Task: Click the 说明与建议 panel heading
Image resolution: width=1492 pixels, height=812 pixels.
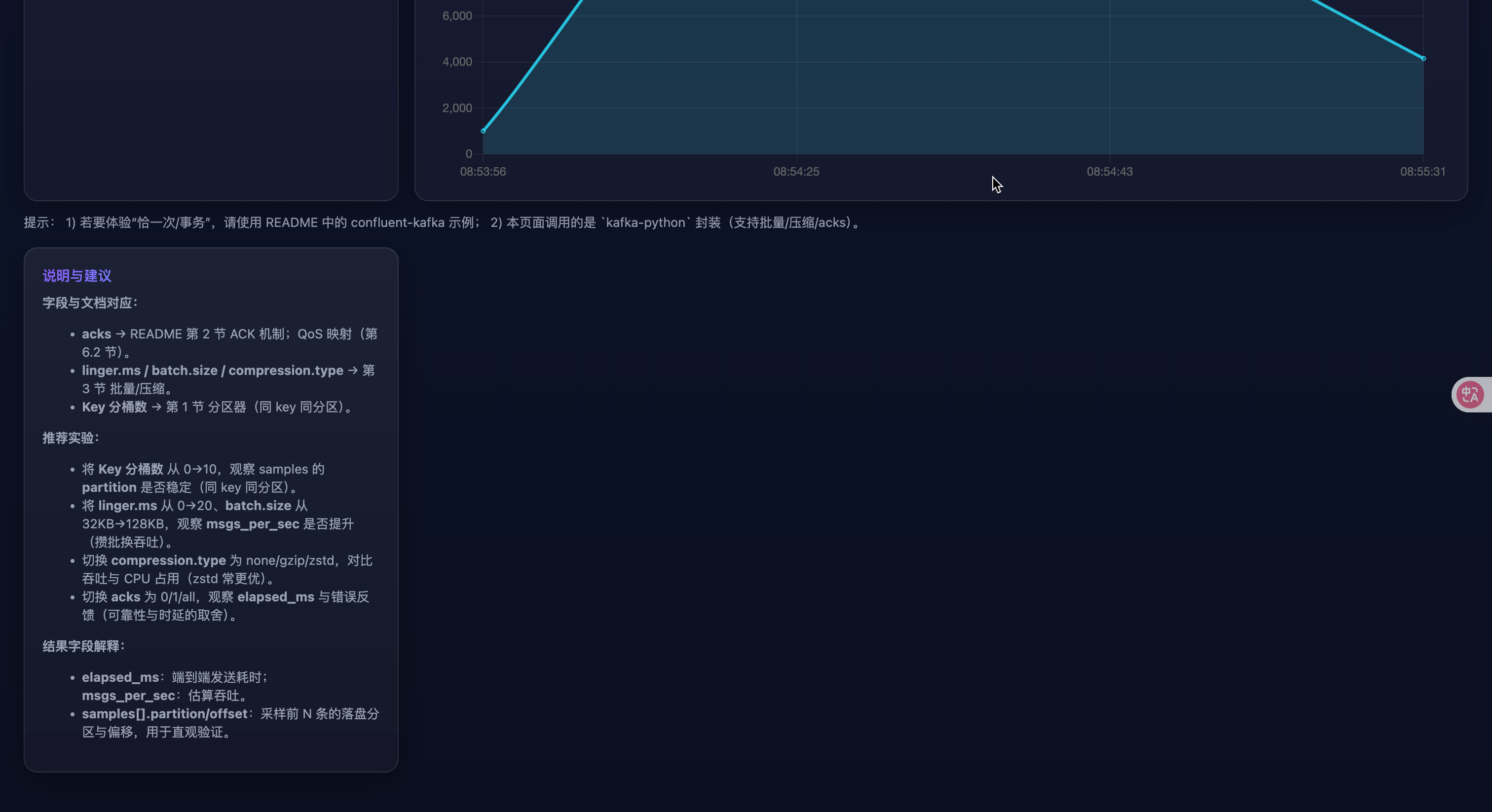Action: pos(77,276)
